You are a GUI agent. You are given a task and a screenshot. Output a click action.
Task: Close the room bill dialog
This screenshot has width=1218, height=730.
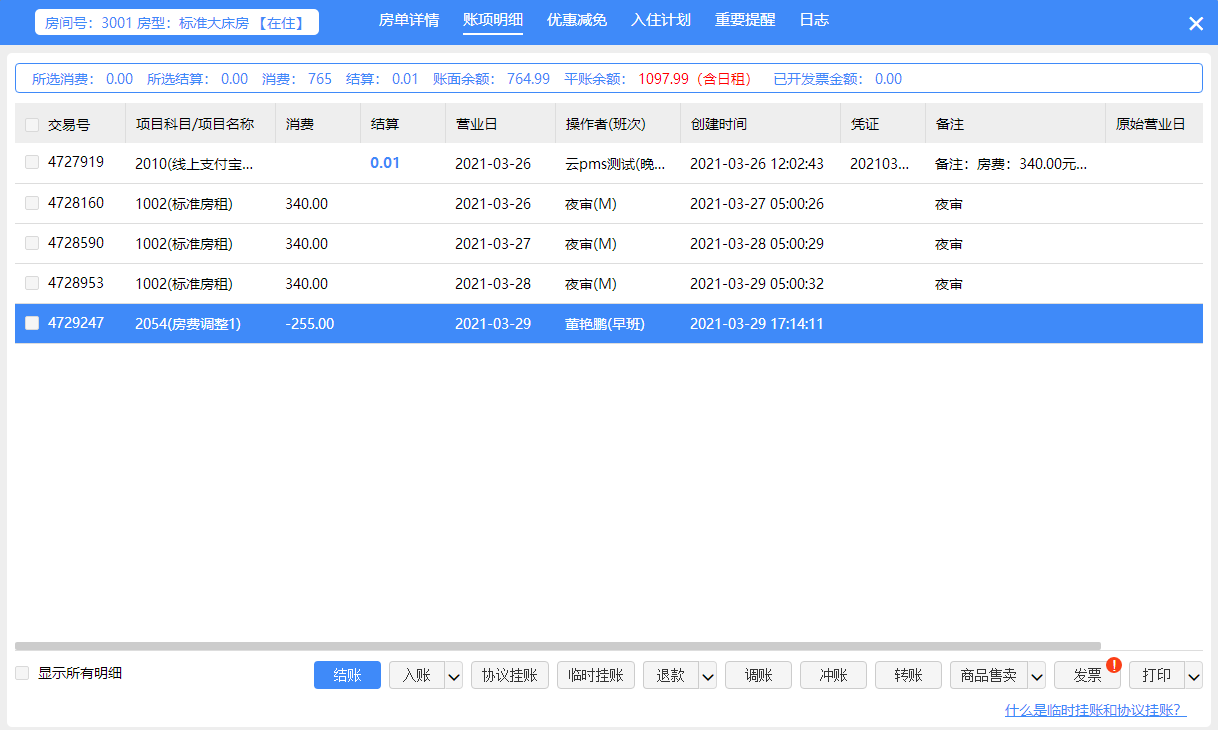pyautogui.click(x=1196, y=24)
